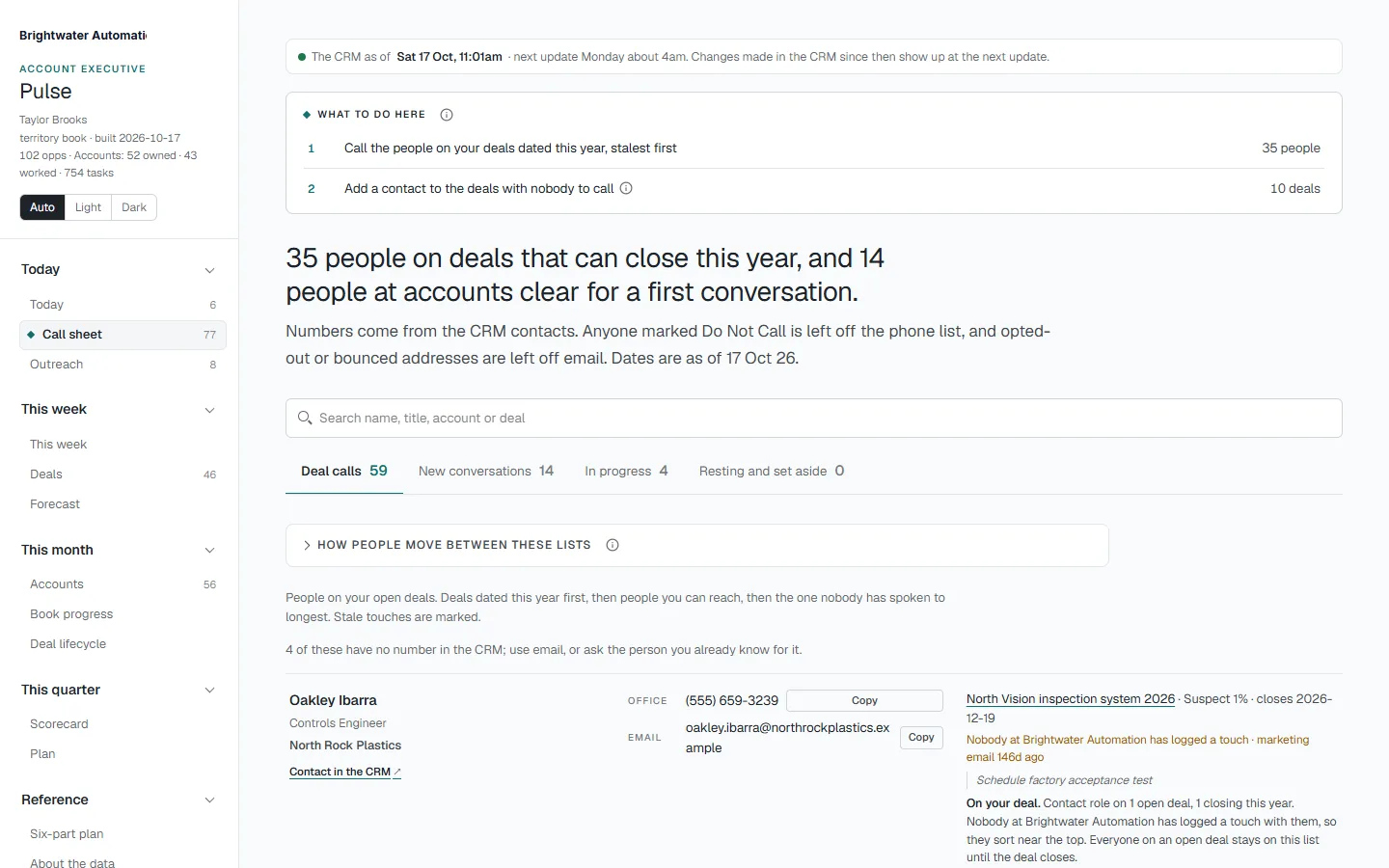The width and height of the screenshot is (1389, 868).
Task: Open North Vision inspection system 2026 deal
Action: (x=1071, y=699)
